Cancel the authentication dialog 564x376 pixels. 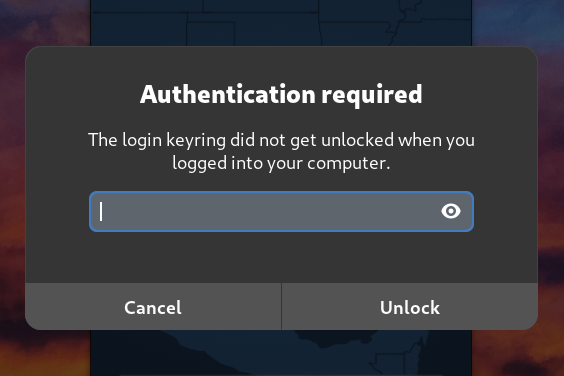point(153,307)
